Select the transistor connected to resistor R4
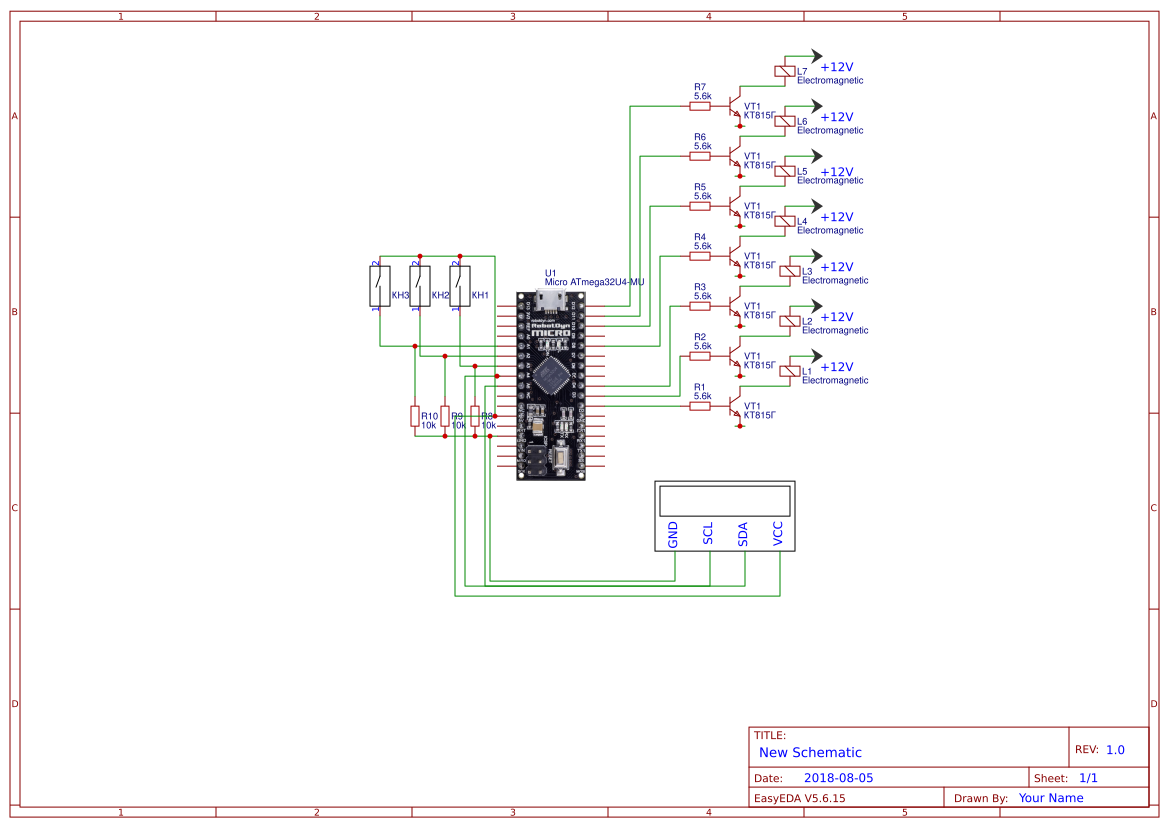Viewport: 1169px width, 828px height. (x=736, y=255)
